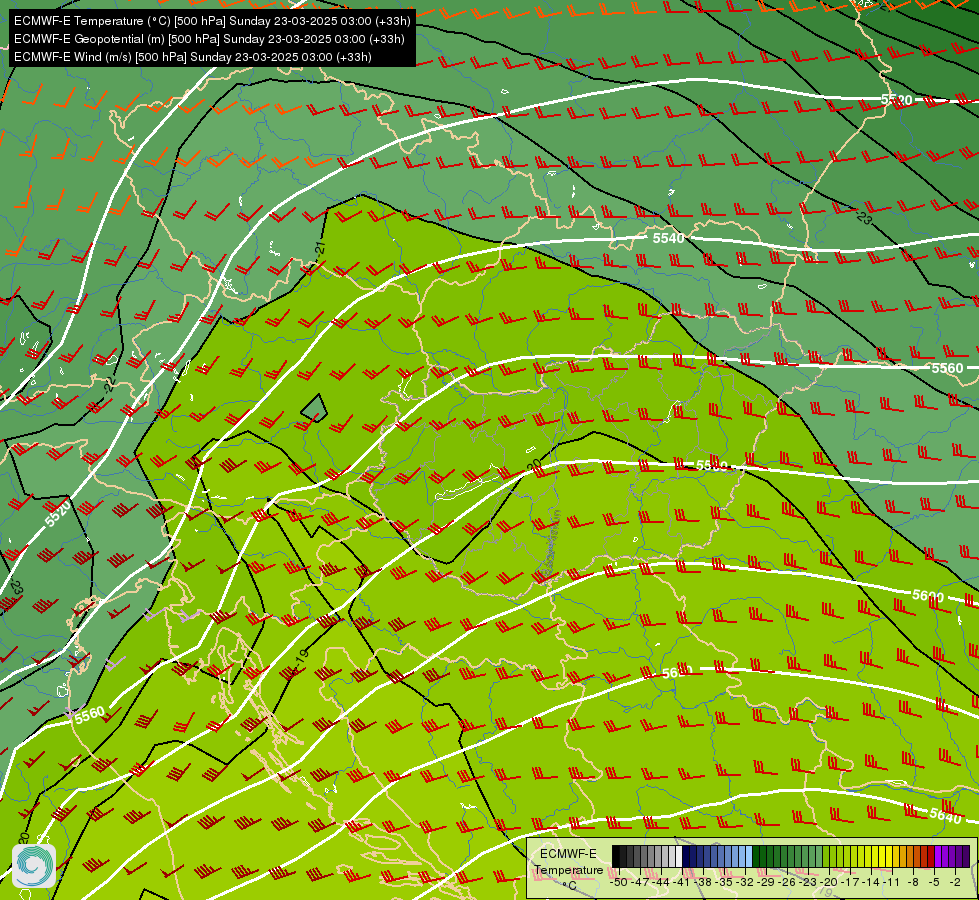
Task: Click the -35 tick label in the legend
Action: pyautogui.click(x=724, y=882)
